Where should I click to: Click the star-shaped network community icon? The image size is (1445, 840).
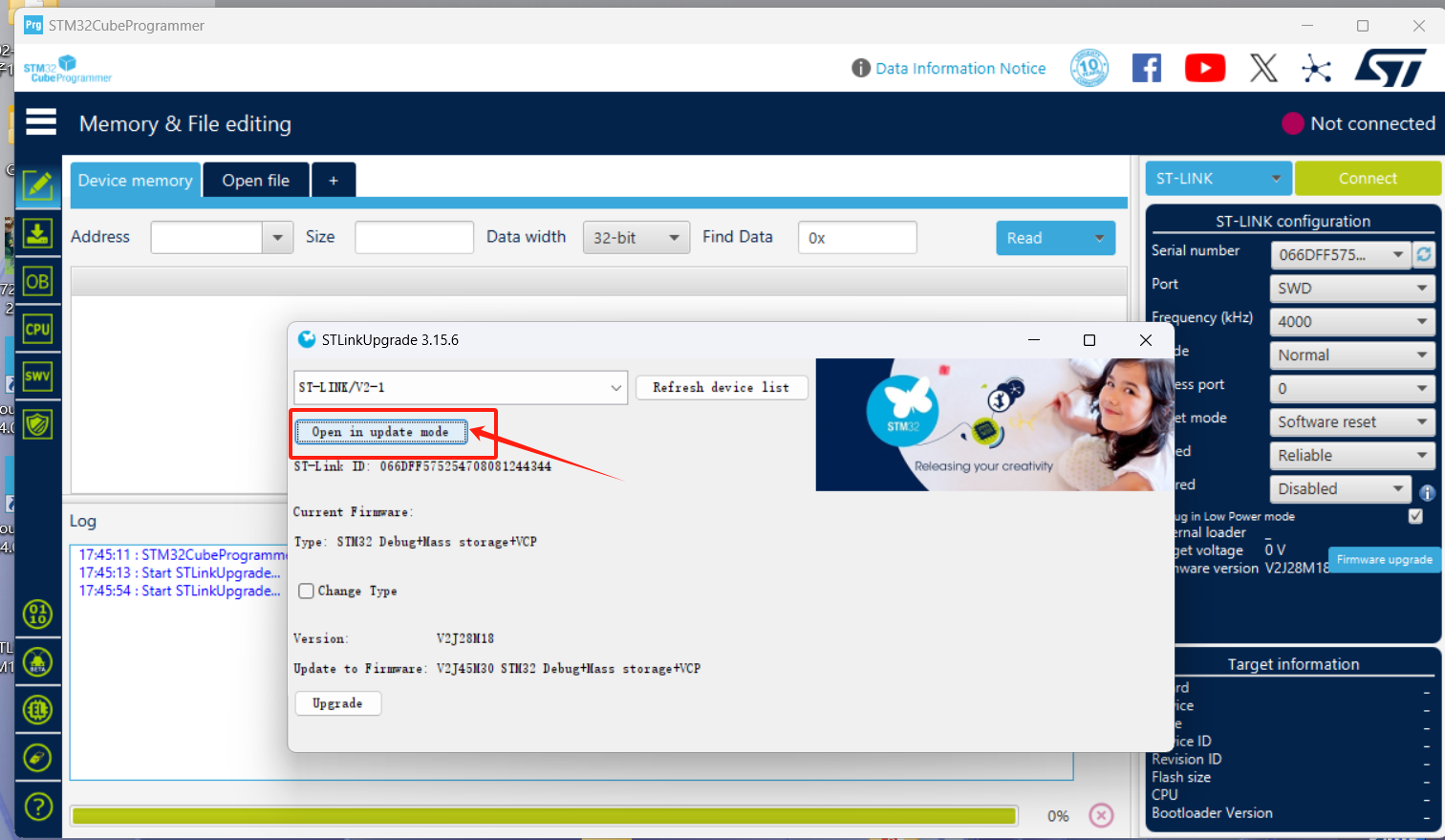click(x=1316, y=68)
